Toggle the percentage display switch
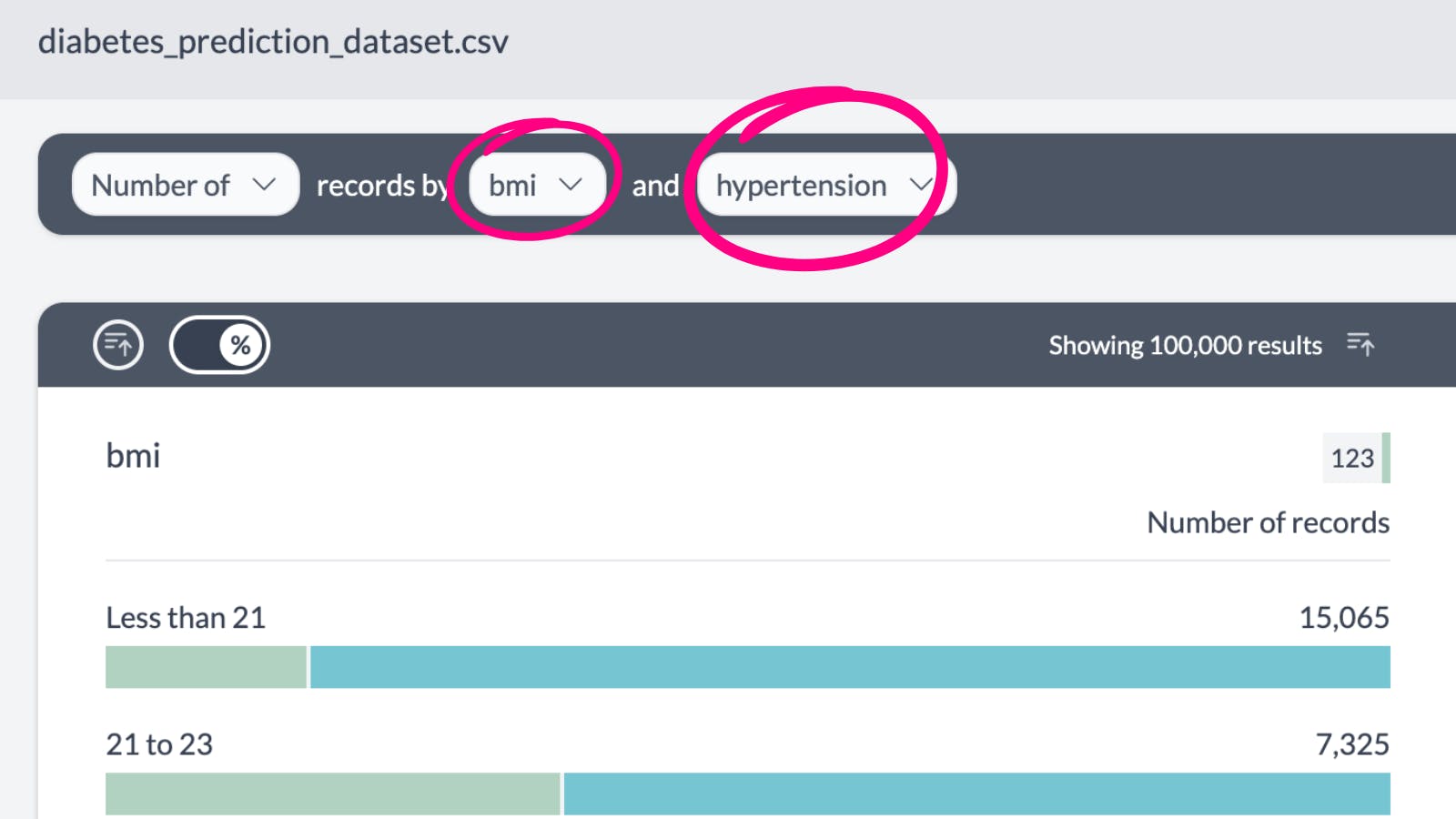1456x819 pixels. [219, 345]
